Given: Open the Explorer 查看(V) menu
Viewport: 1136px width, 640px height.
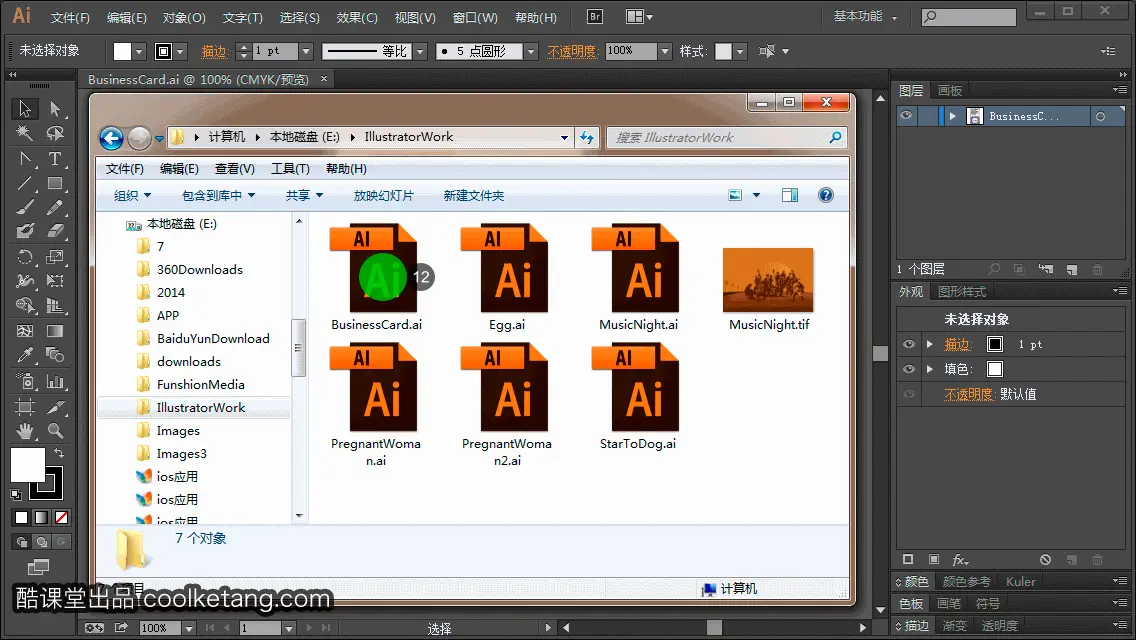Looking at the screenshot, I should 235,168.
